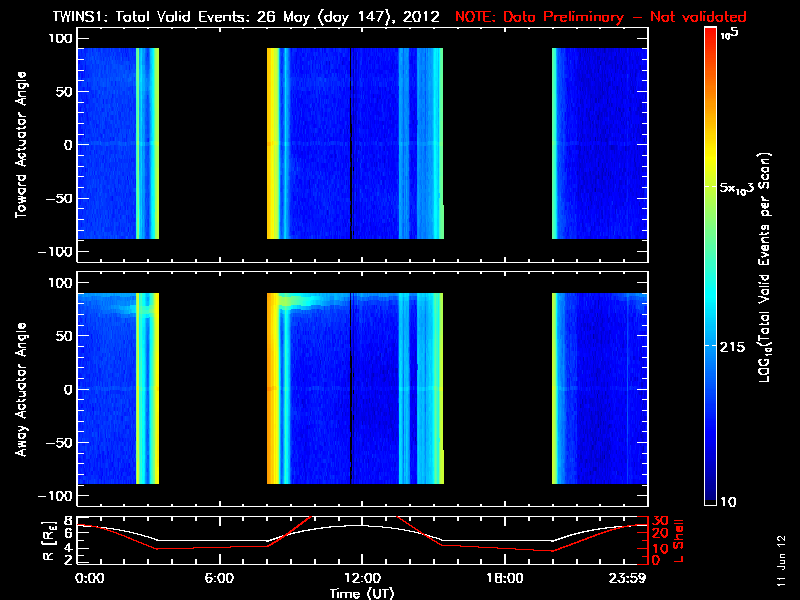Click the red "L Shell" axis label
Viewport: 800px width, 600px height.
pyautogui.click(x=679, y=541)
